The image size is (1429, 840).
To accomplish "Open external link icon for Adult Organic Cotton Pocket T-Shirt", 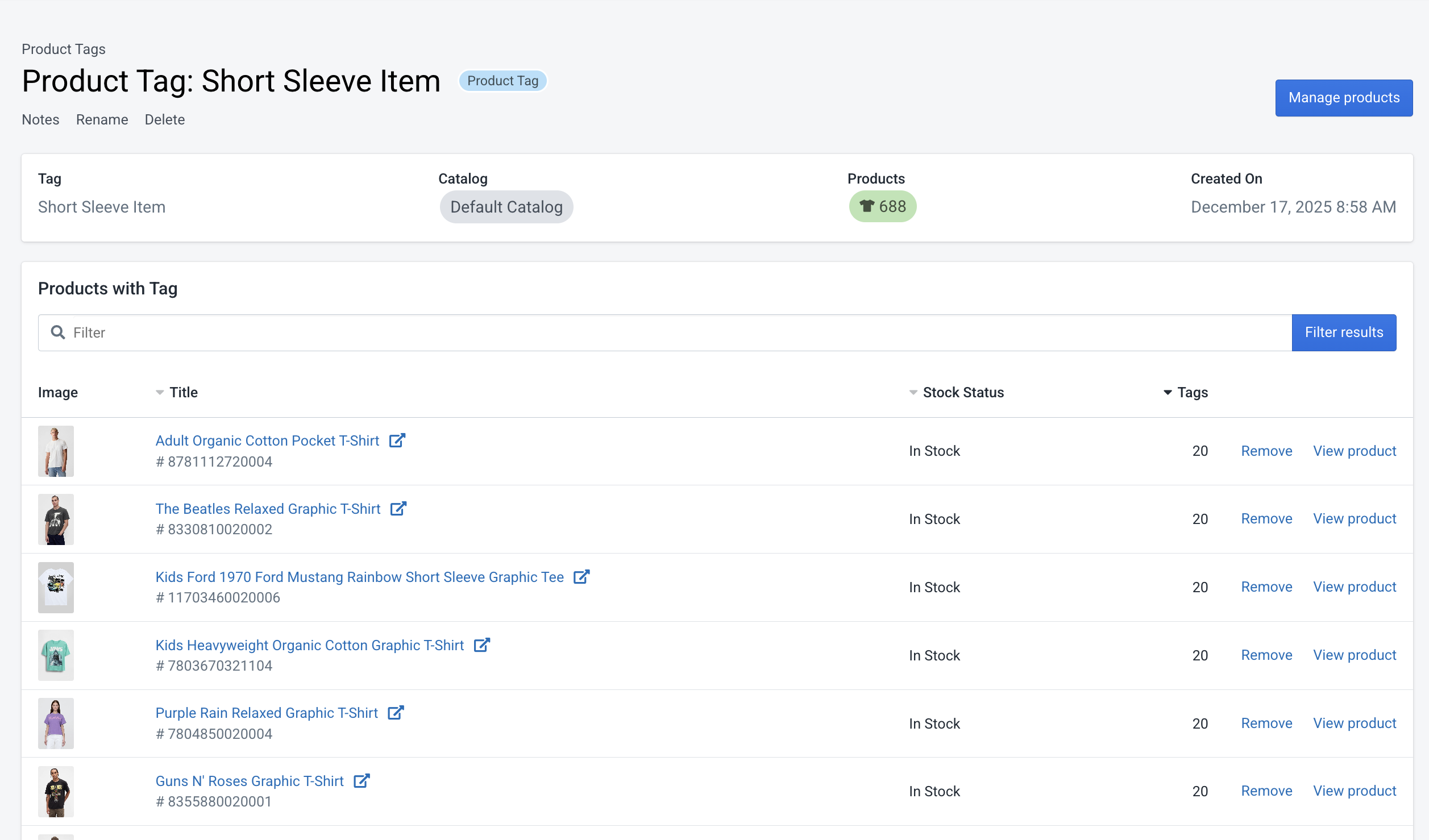I will (397, 440).
